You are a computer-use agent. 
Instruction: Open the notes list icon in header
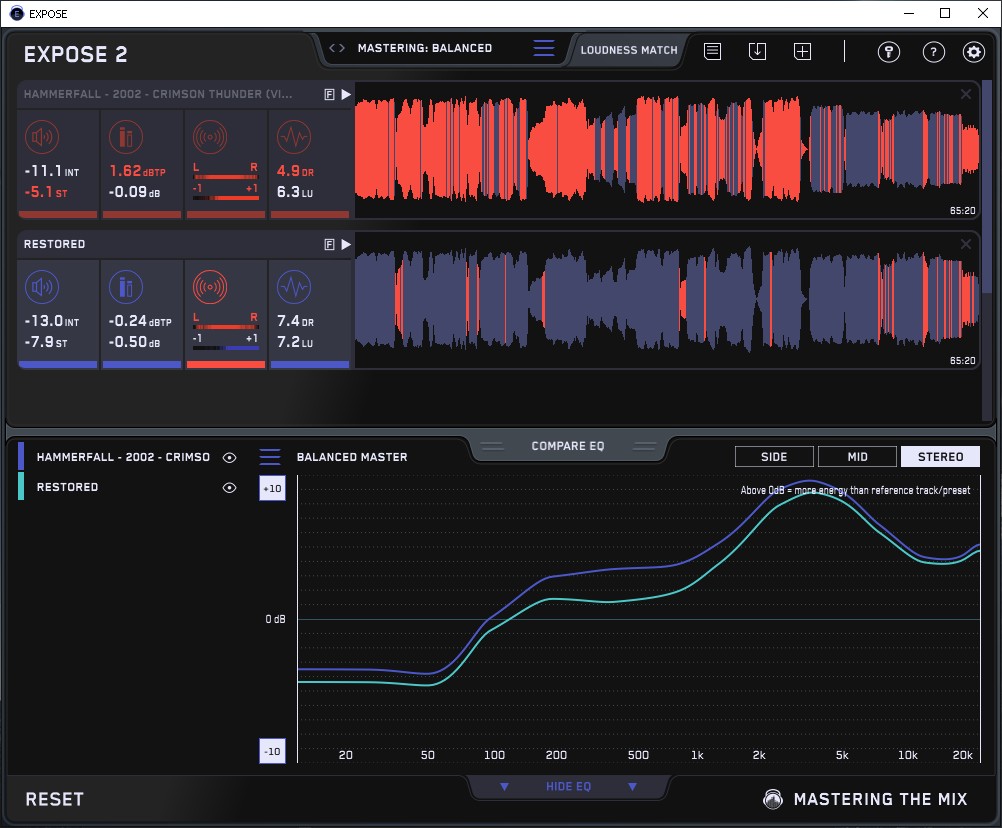[x=712, y=52]
